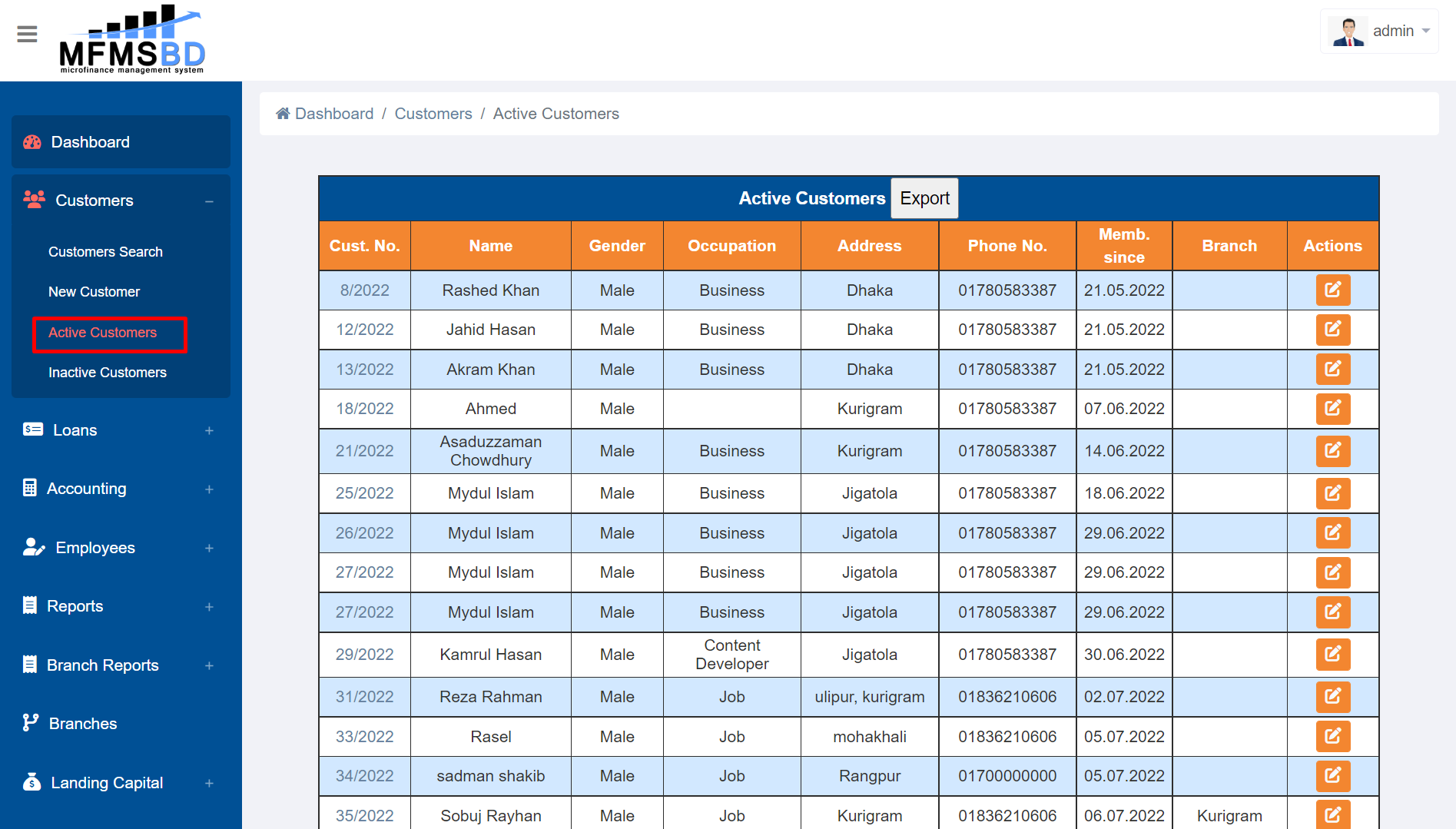Click Cust. No. column header
Image resolution: width=1456 pixels, height=829 pixels.
(365, 246)
